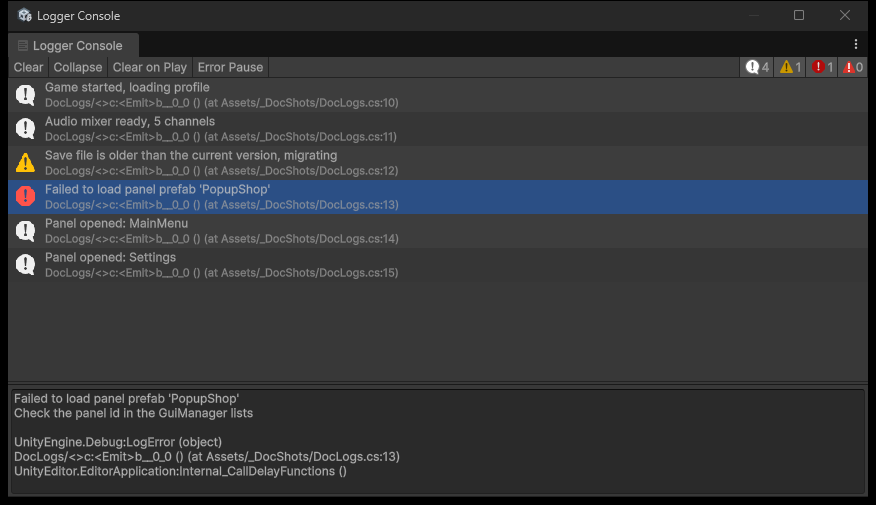Select 'Save file is older' warning log
This screenshot has width=876, height=505.
438,163
